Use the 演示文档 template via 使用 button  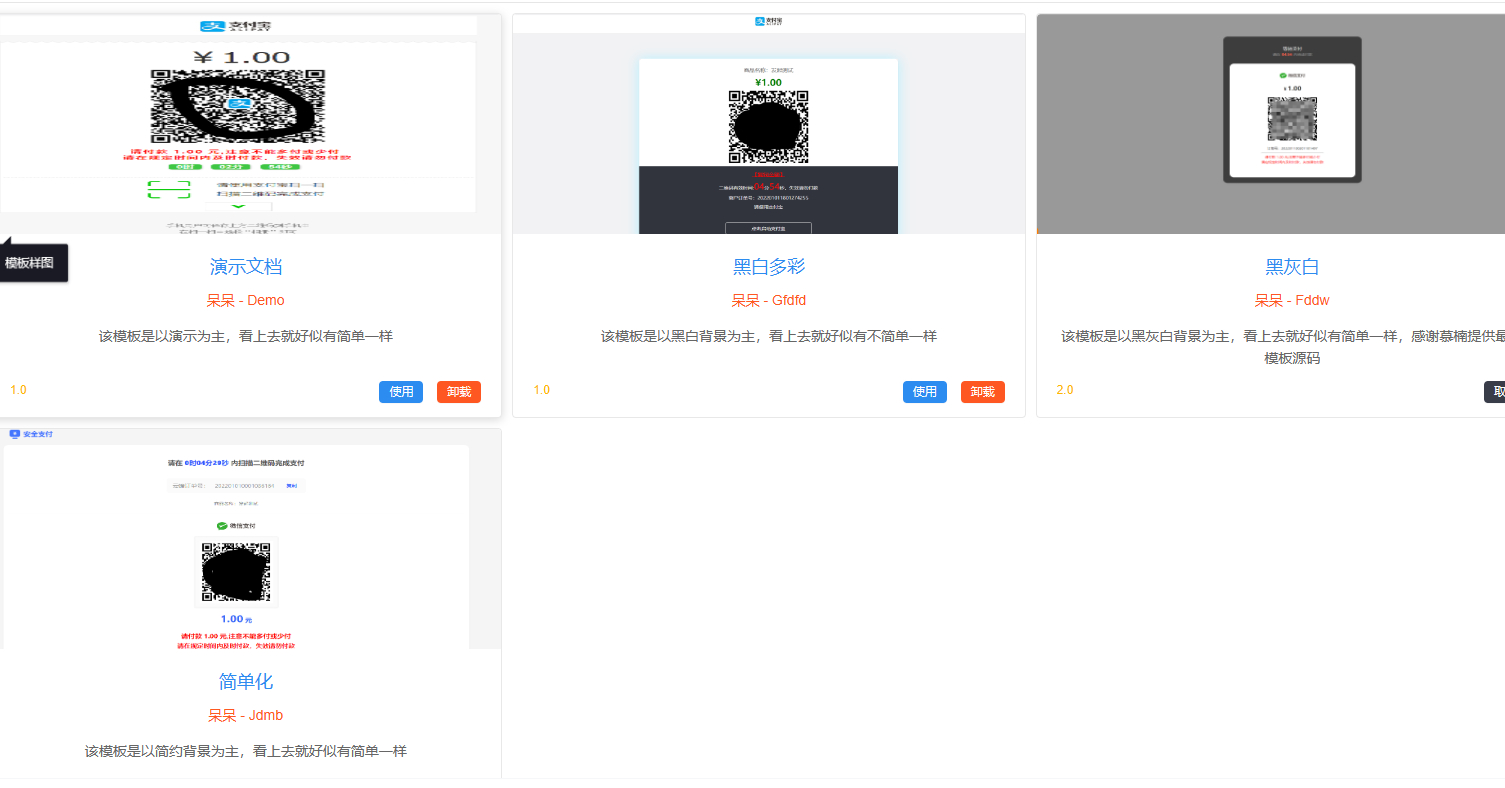click(401, 392)
